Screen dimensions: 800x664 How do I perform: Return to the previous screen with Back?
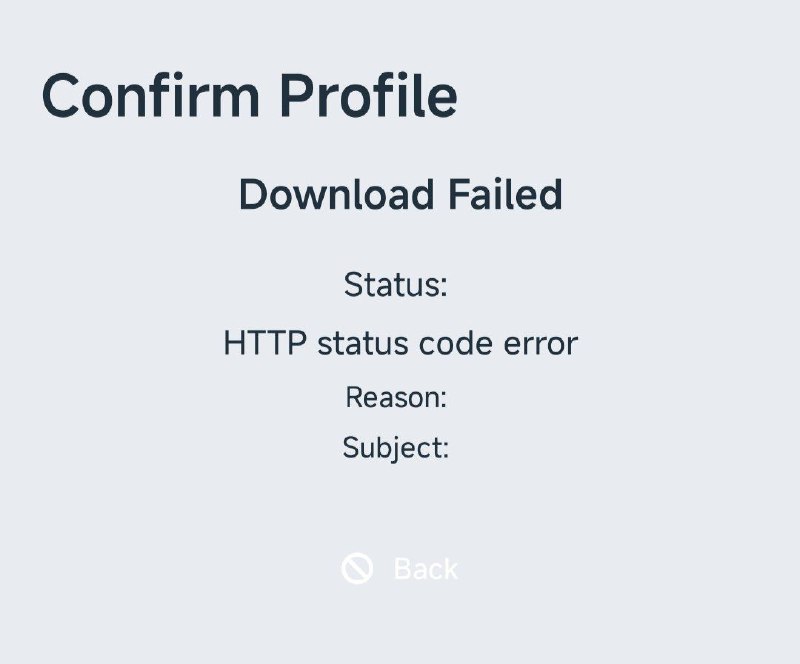coord(425,569)
